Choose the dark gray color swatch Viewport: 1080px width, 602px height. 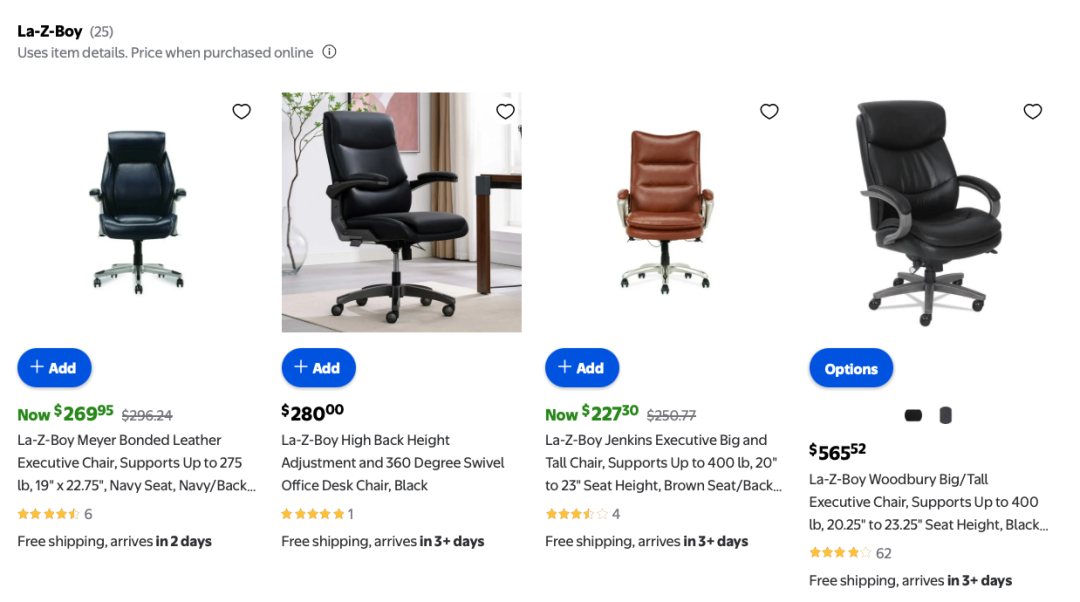[x=946, y=415]
